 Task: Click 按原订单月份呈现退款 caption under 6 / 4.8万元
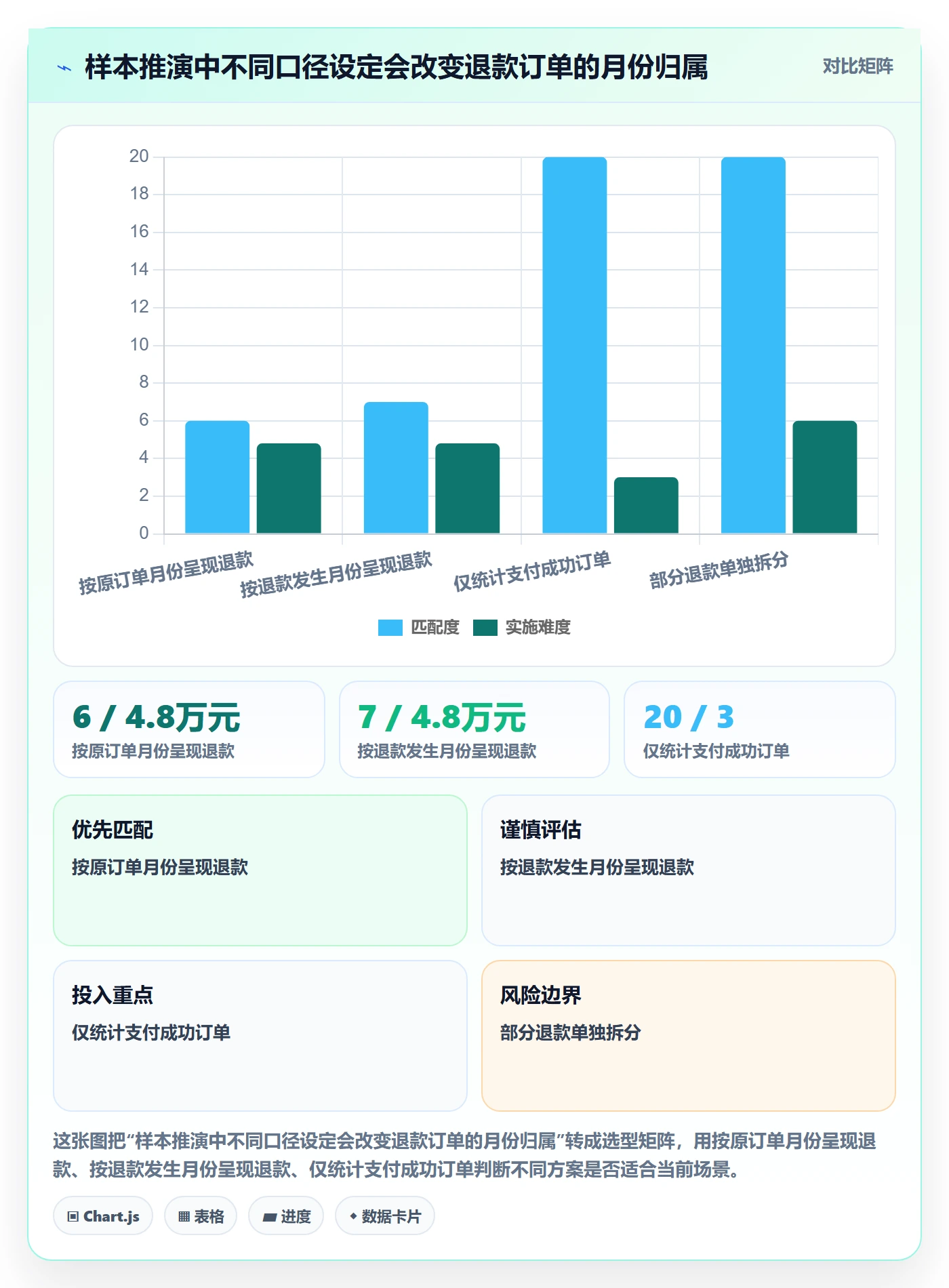pyautogui.click(x=153, y=751)
